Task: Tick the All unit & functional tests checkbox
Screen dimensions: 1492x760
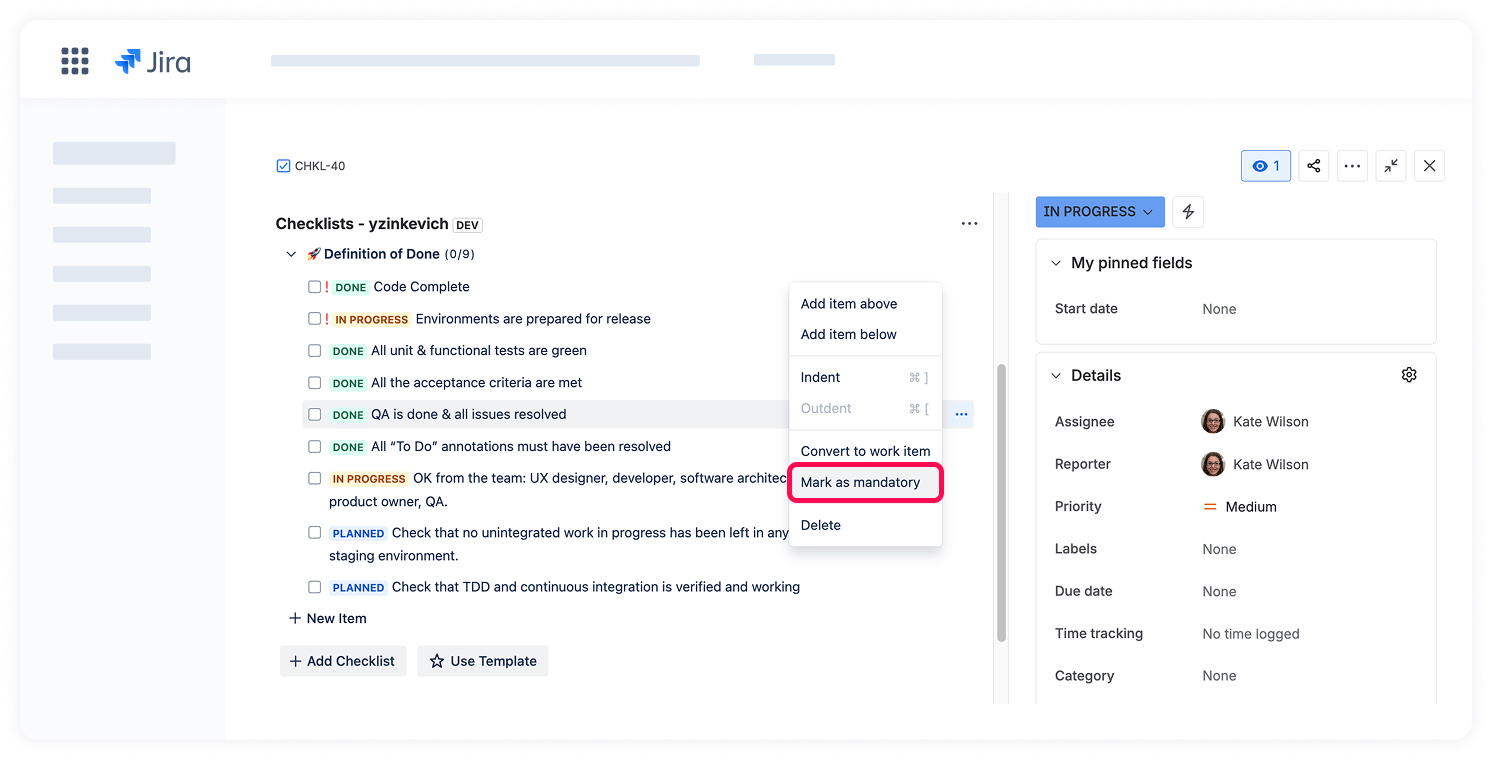Action: (x=314, y=351)
